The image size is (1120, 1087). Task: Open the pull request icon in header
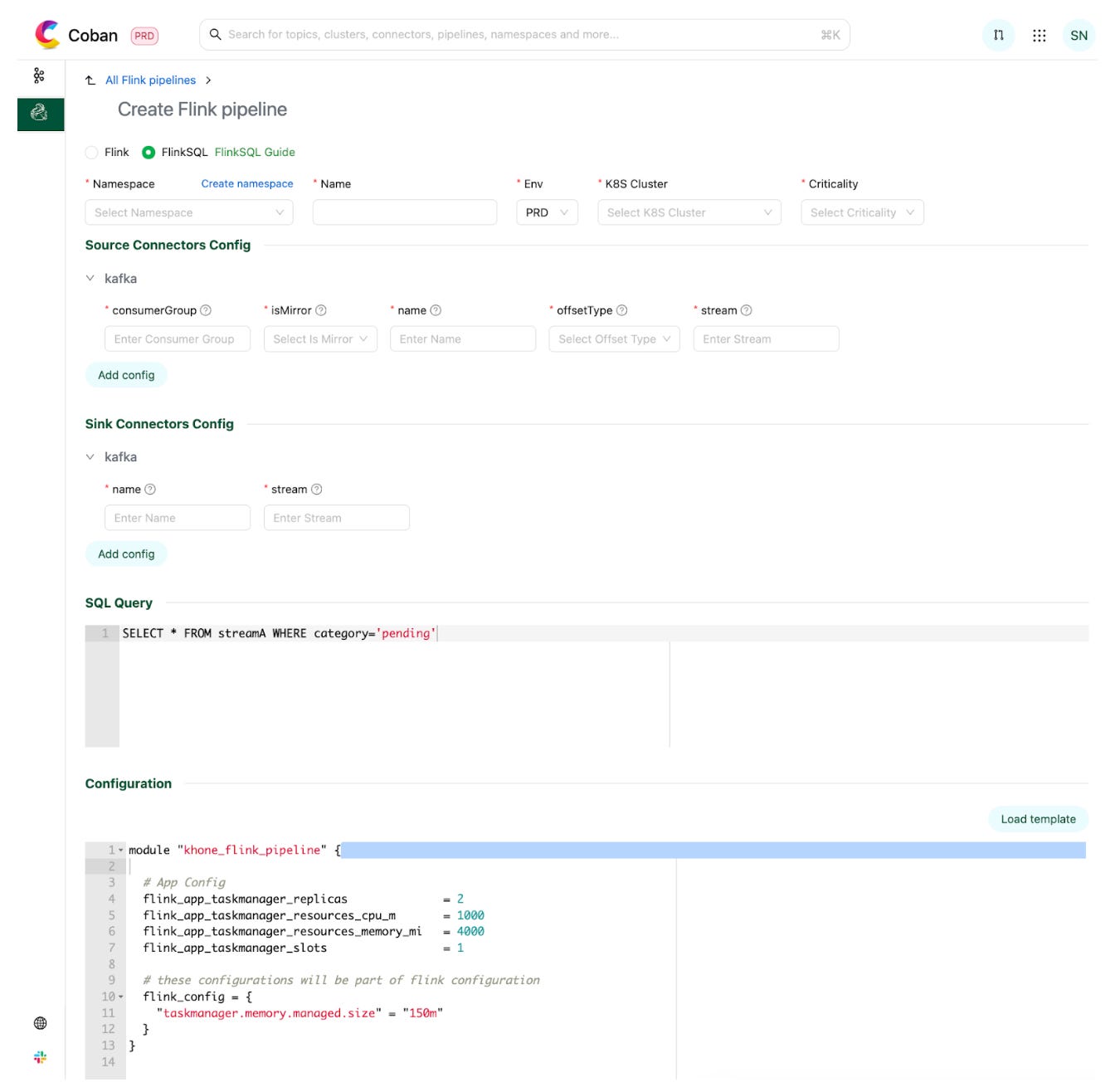[x=998, y=35]
